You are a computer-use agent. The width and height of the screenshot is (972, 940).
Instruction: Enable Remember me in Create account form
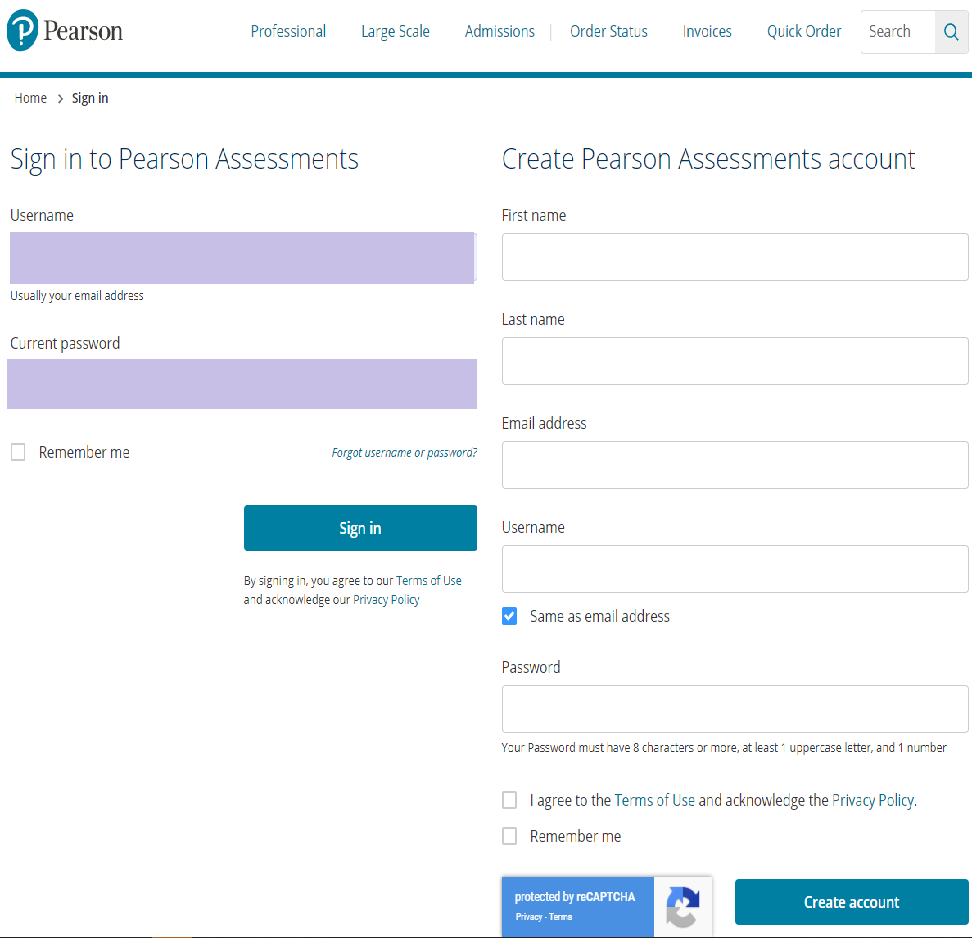tap(510, 836)
